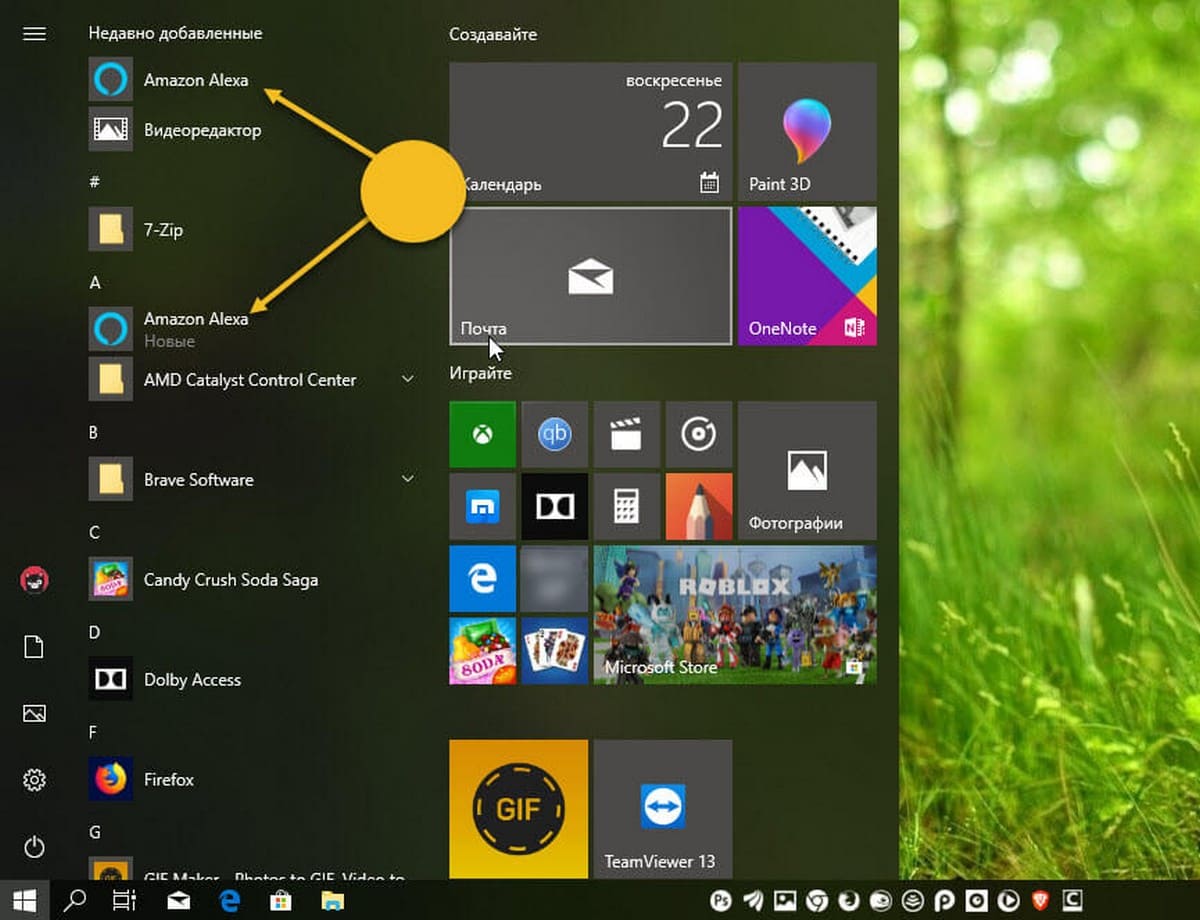This screenshot has height=920, width=1200.
Task: Open the Microsoft Edge tile
Action: coord(483,578)
